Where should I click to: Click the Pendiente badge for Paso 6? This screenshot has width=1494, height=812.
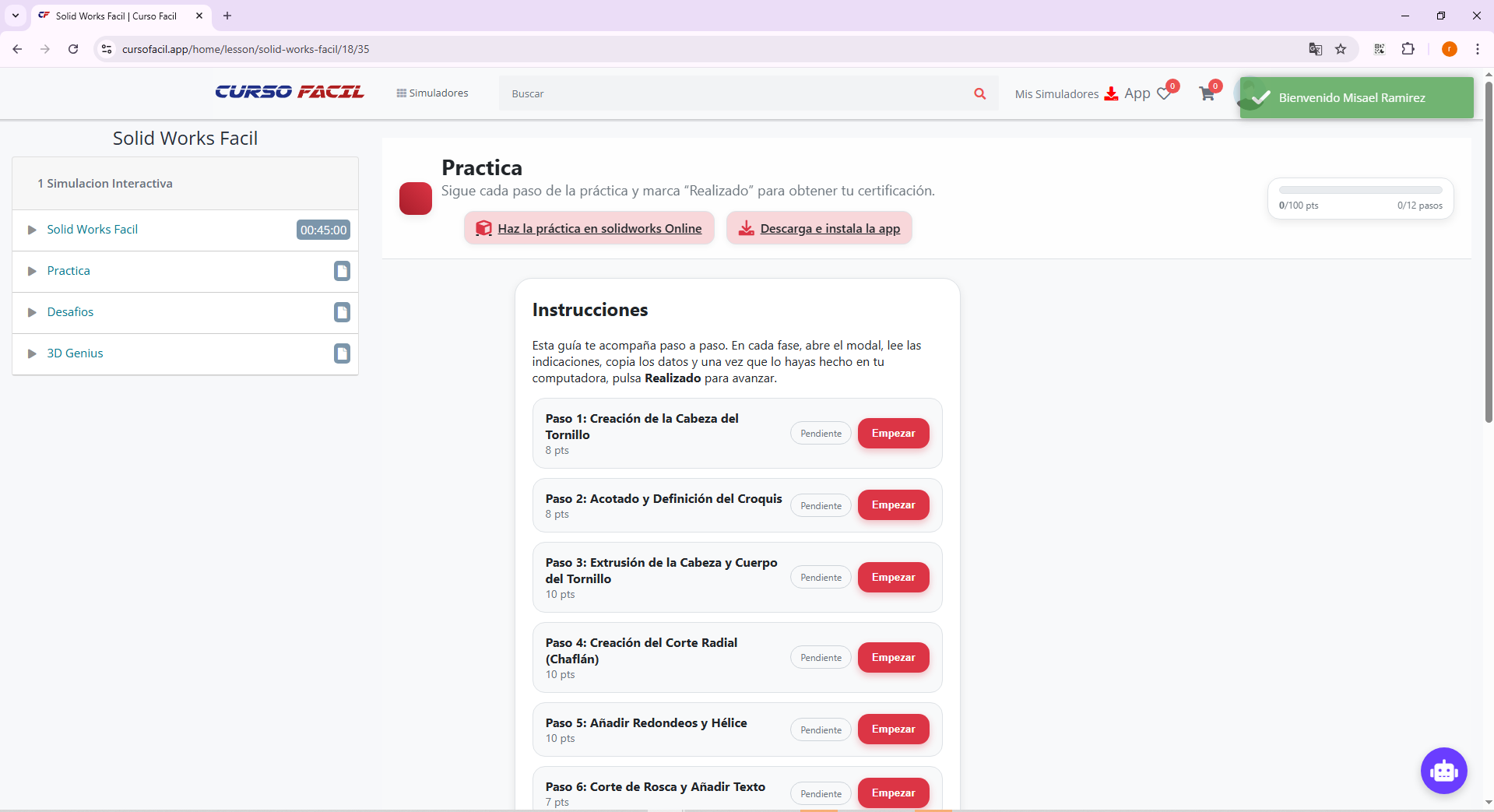[x=821, y=794]
